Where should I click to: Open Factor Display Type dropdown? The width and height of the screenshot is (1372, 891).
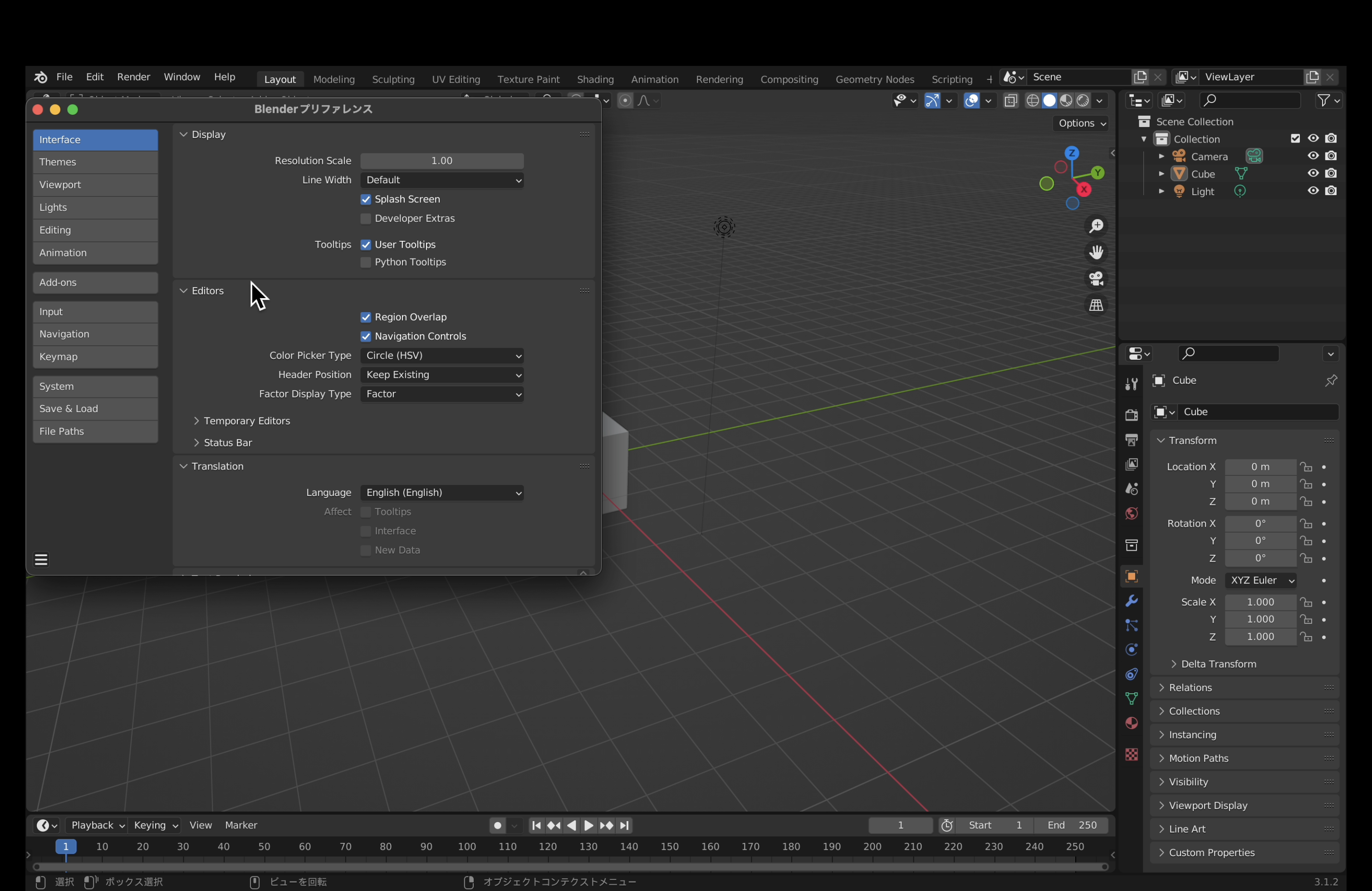[441, 394]
